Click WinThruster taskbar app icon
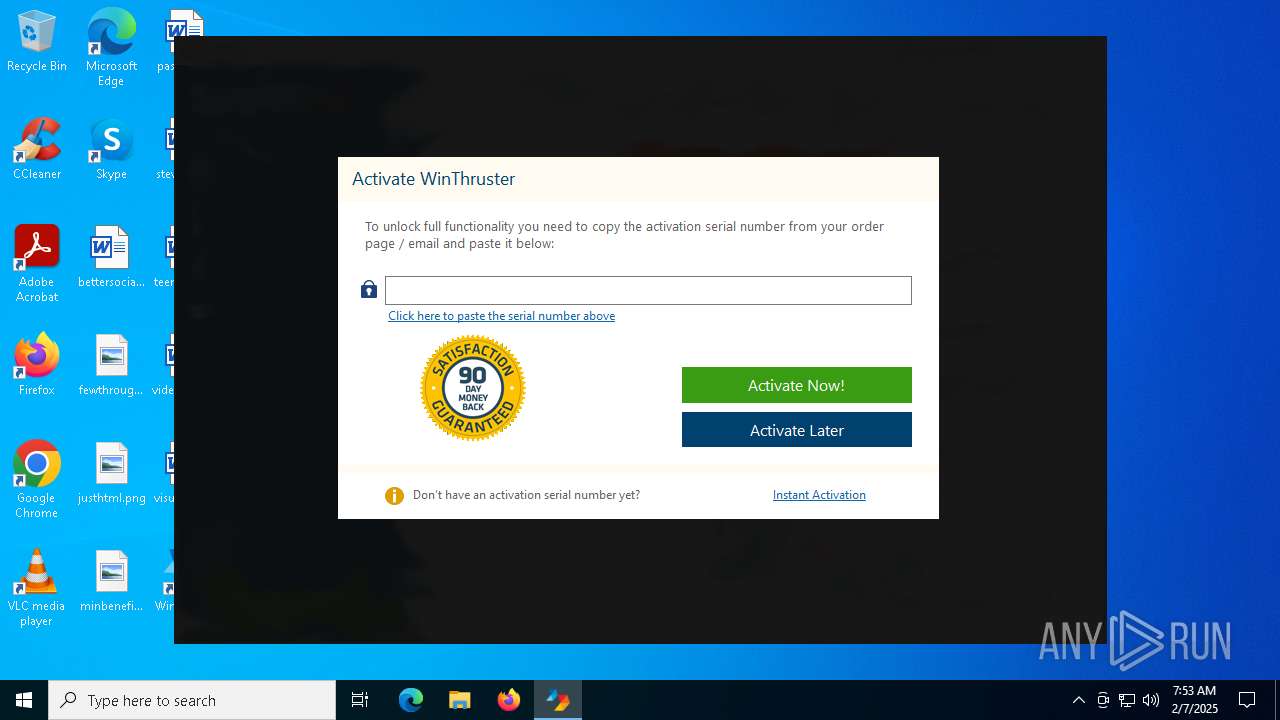This screenshot has height=720, width=1280. pos(558,700)
